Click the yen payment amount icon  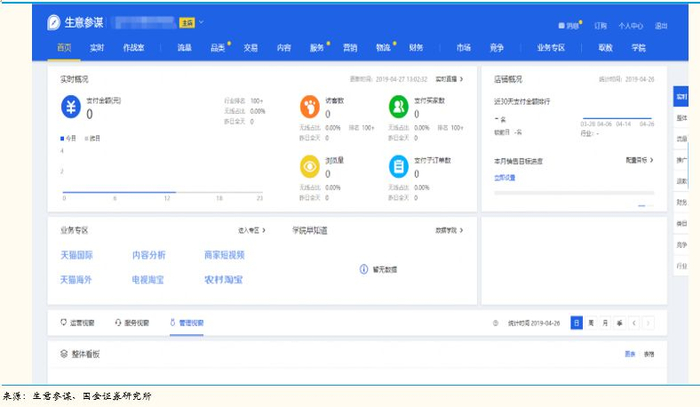point(71,107)
